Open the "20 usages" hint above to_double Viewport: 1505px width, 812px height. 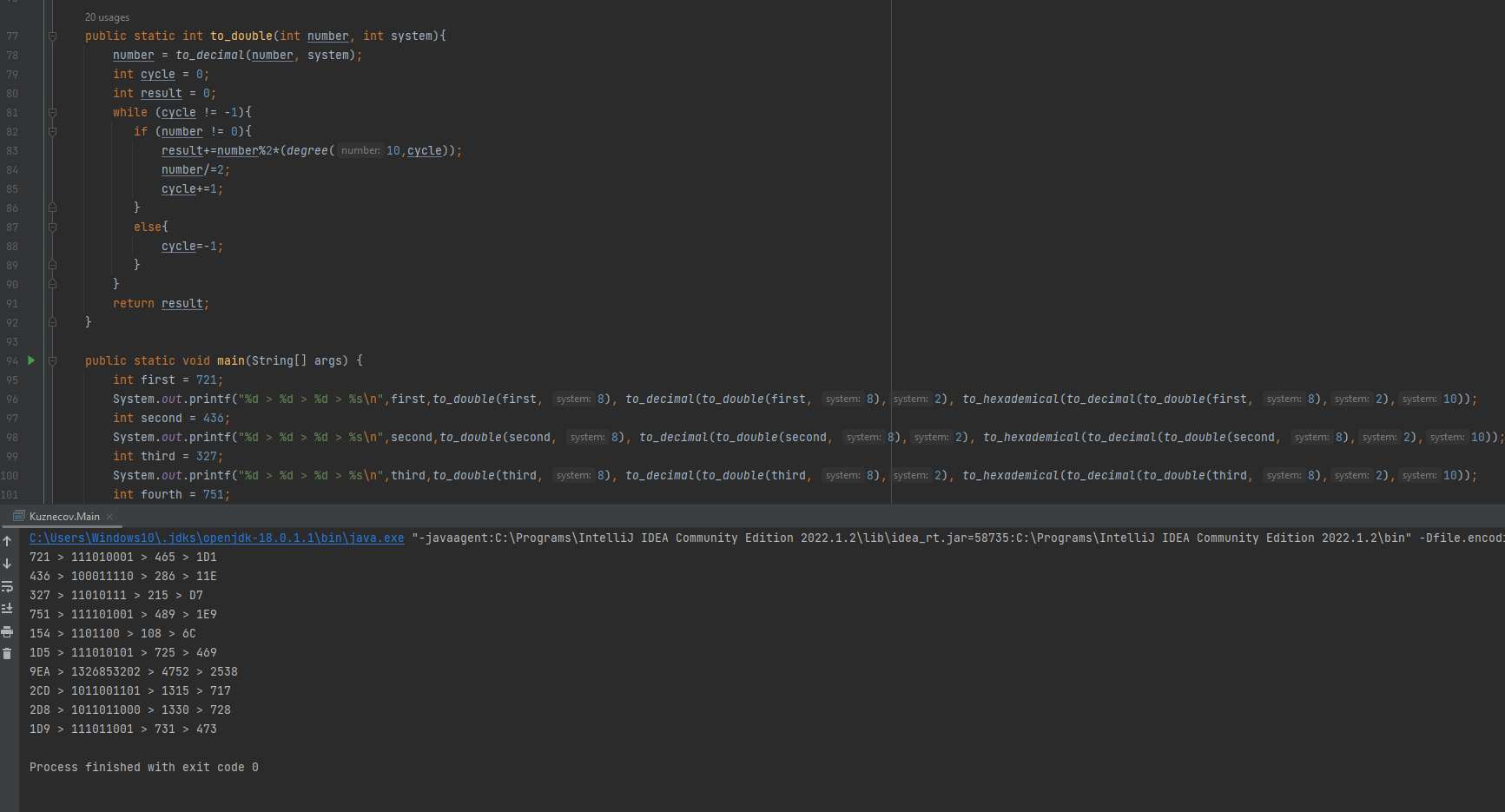[x=106, y=17]
